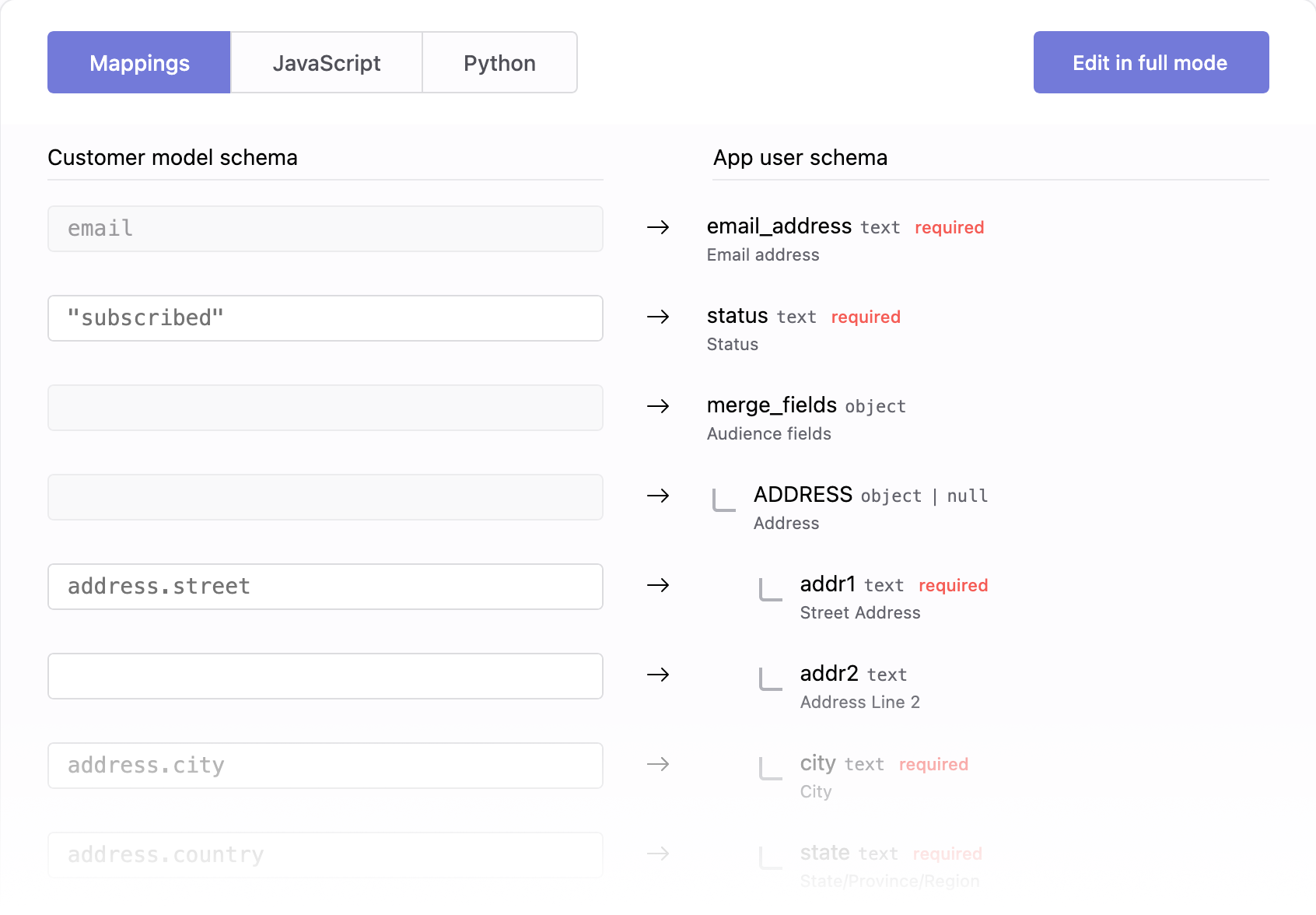Click the empty merge_fields mapping input
The width and height of the screenshot is (1316, 915).
coord(325,408)
